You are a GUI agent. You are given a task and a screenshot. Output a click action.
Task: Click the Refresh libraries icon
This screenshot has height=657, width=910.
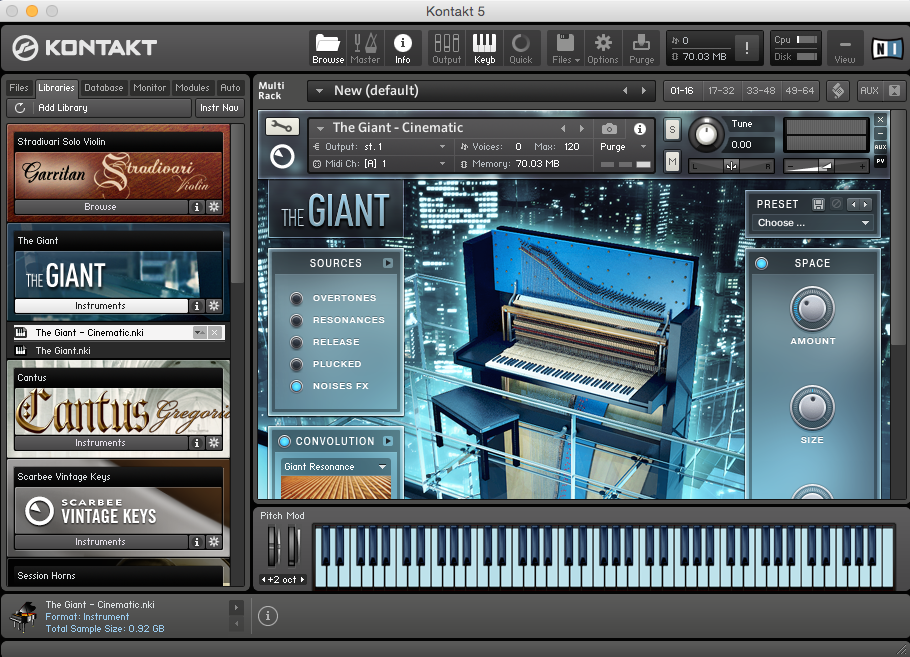pyautogui.click(x=20, y=108)
